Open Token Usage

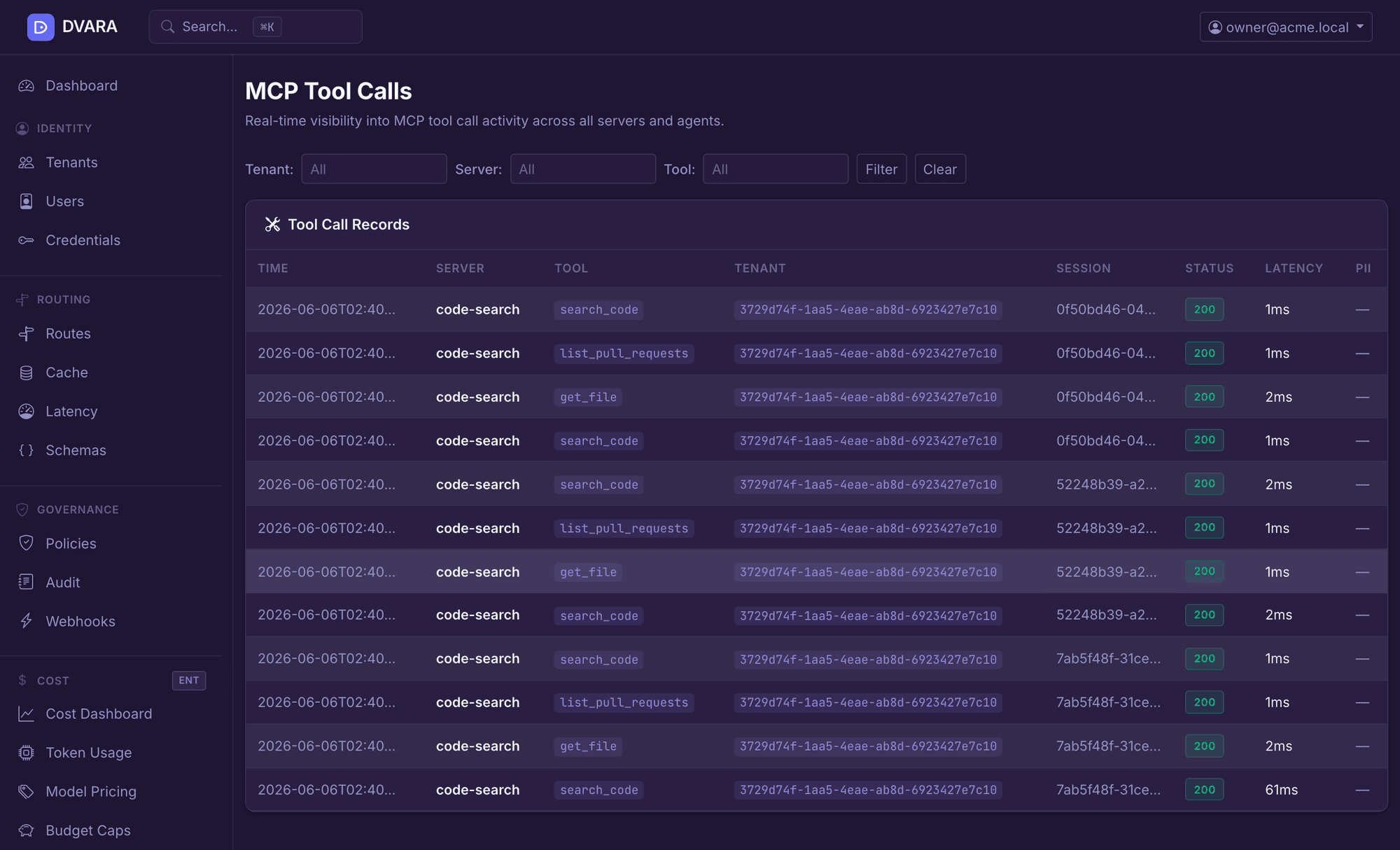[88, 753]
